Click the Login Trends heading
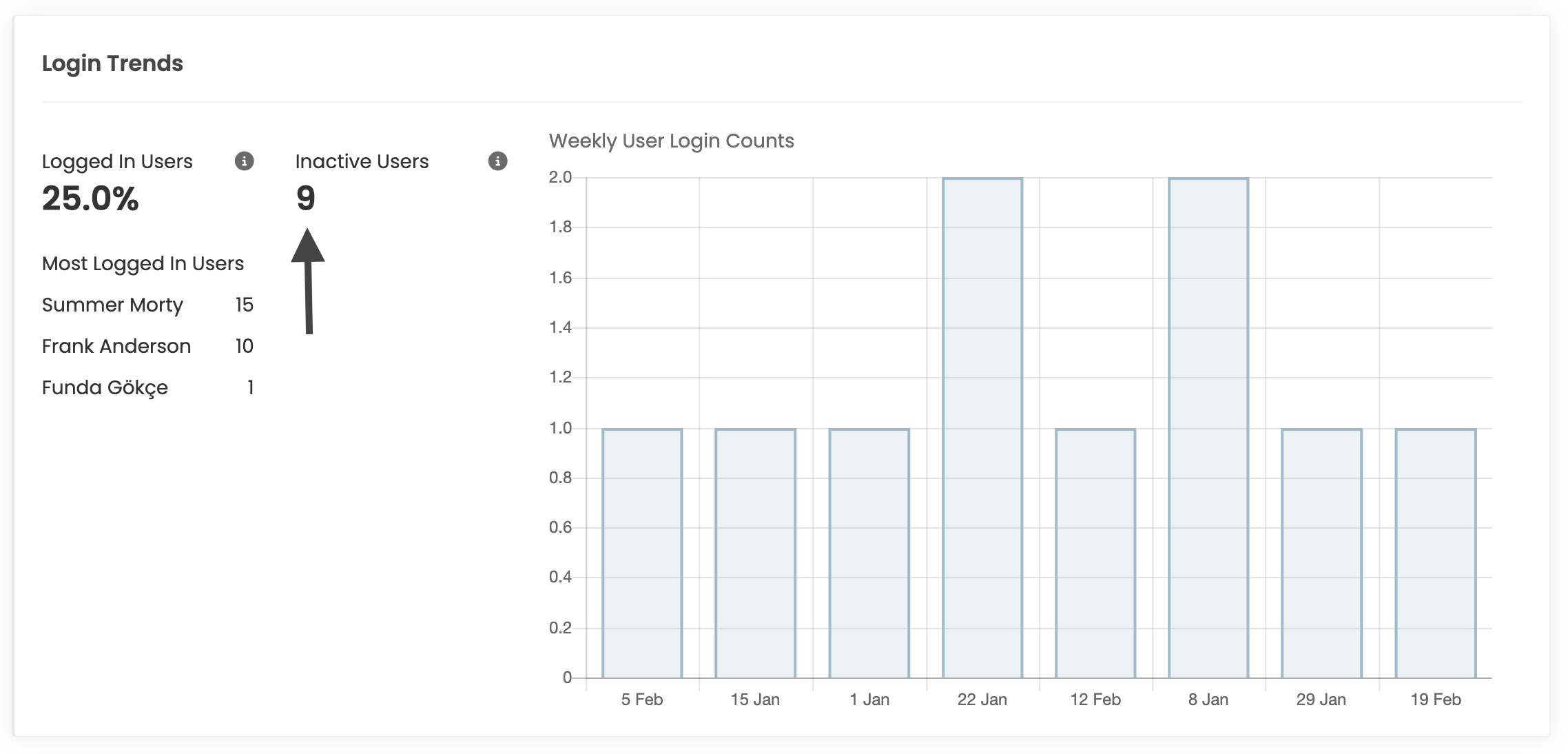The image size is (1568, 754). [112, 63]
